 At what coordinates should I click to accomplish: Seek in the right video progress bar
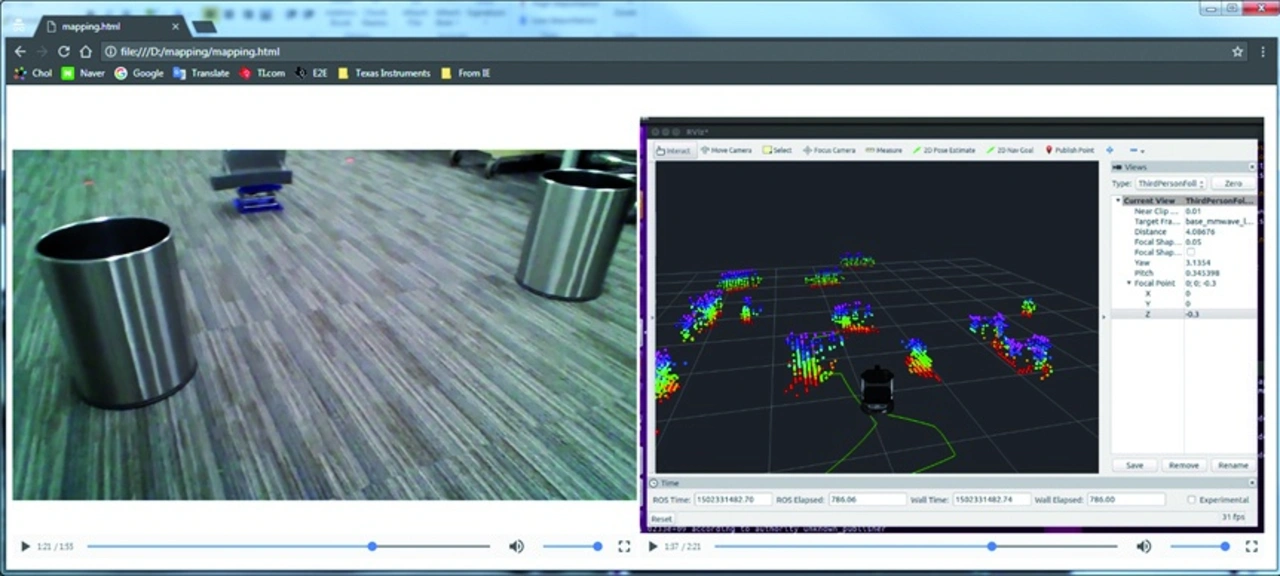coord(916,546)
